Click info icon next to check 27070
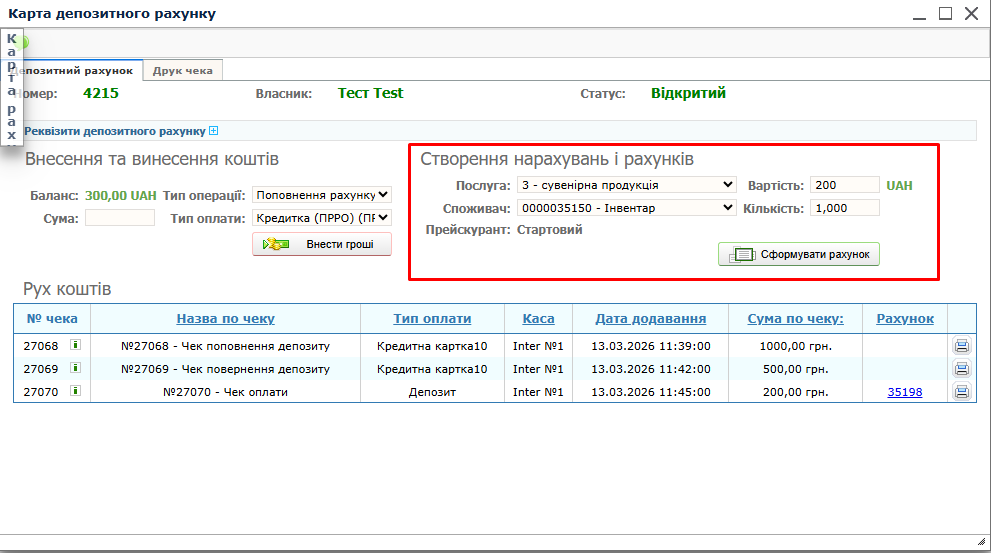 pyautogui.click(x=75, y=391)
